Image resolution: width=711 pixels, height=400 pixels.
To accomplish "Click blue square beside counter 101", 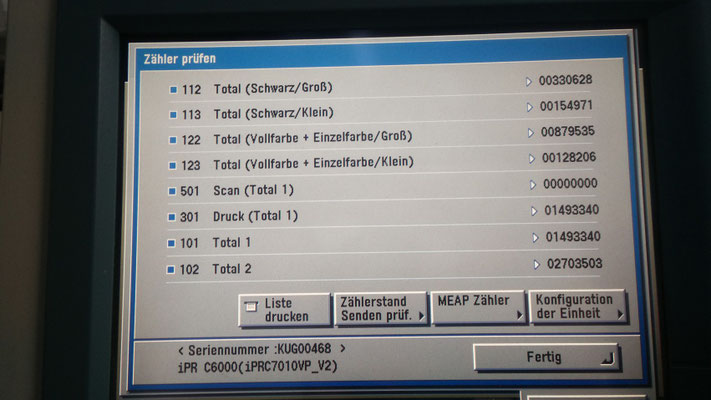I will coord(171,244).
